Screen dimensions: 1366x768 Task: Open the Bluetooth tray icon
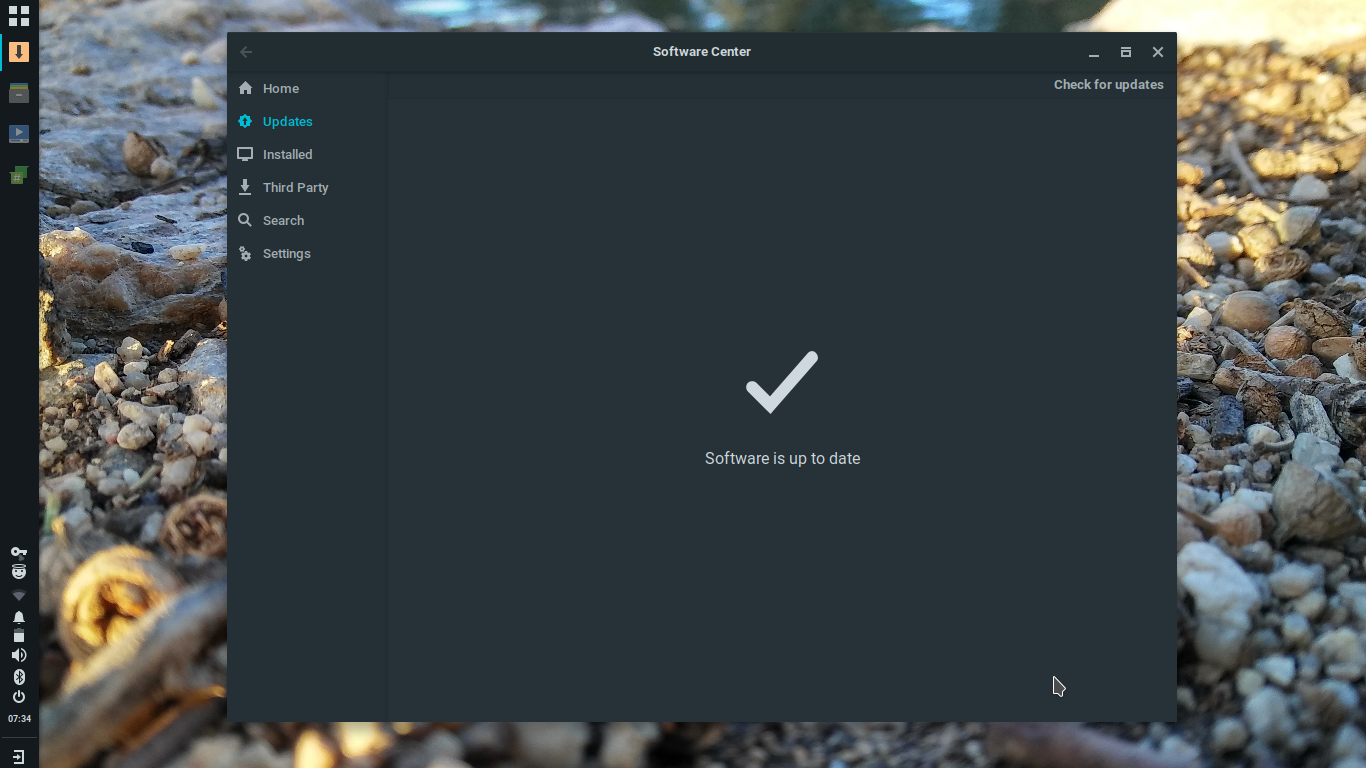[18, 677]
